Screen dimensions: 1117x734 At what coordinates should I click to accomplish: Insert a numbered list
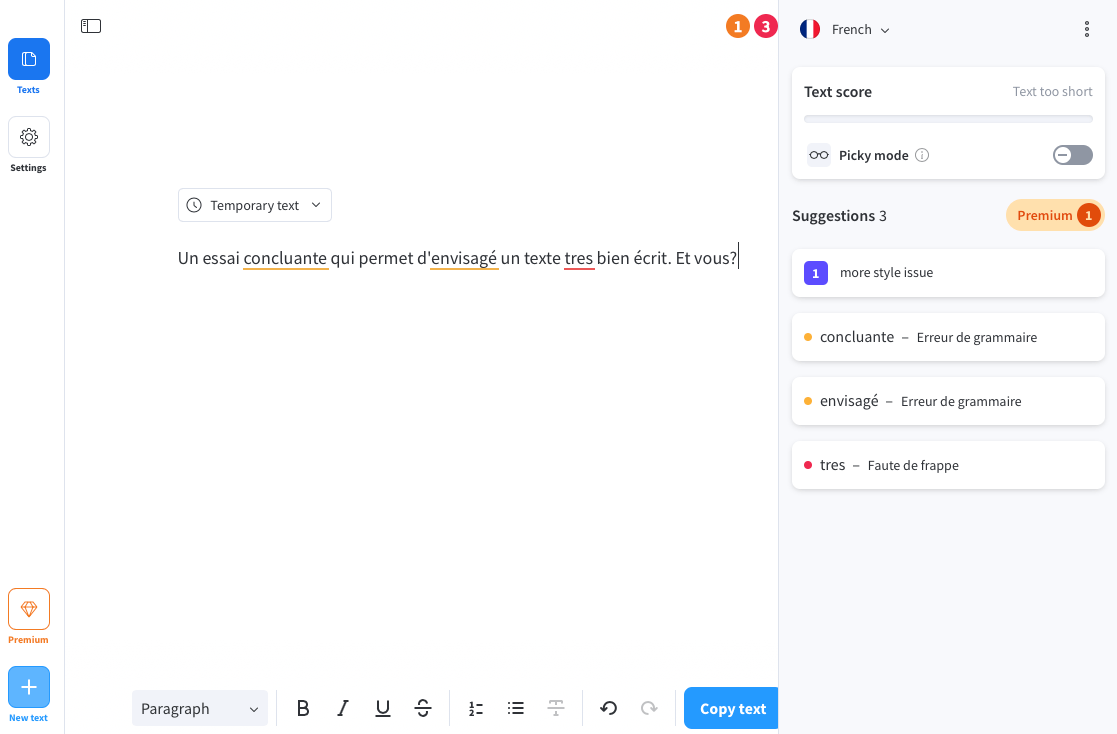(476, 708)
